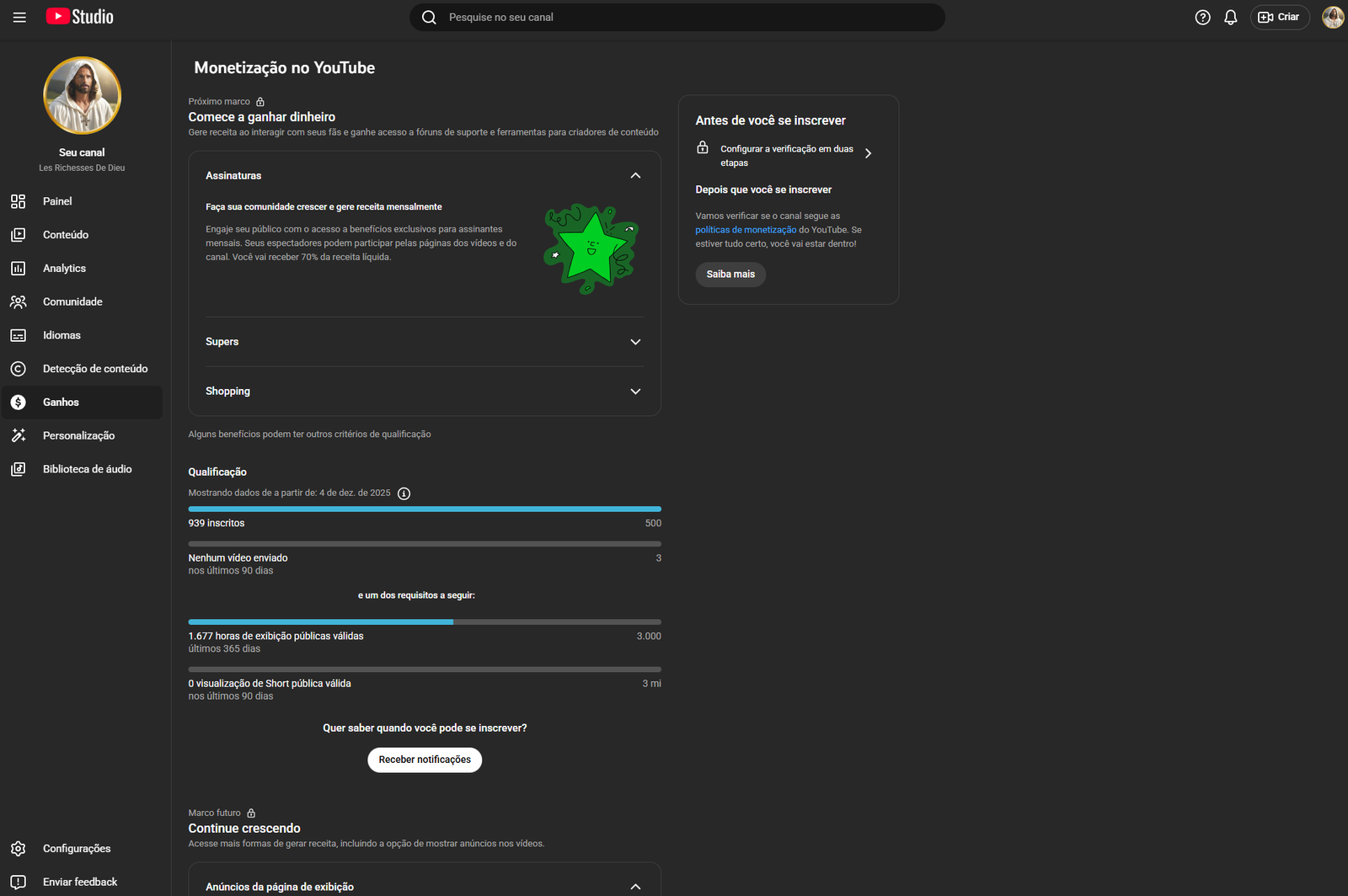
Task: Click the Qualificação heading
Action: 217,472
